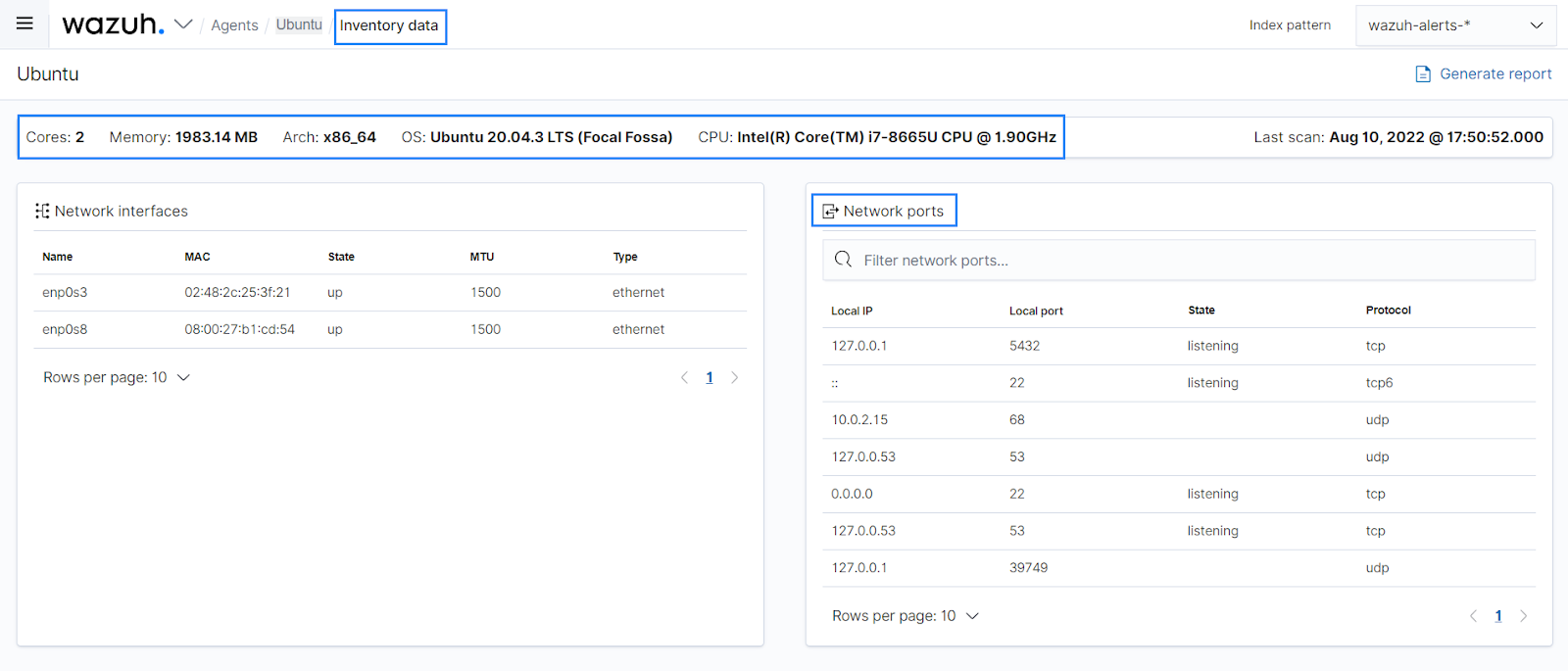Sort network interfaces by MAC column
This screenshot has height=671, width=1568.
click(x=197, y=257)
